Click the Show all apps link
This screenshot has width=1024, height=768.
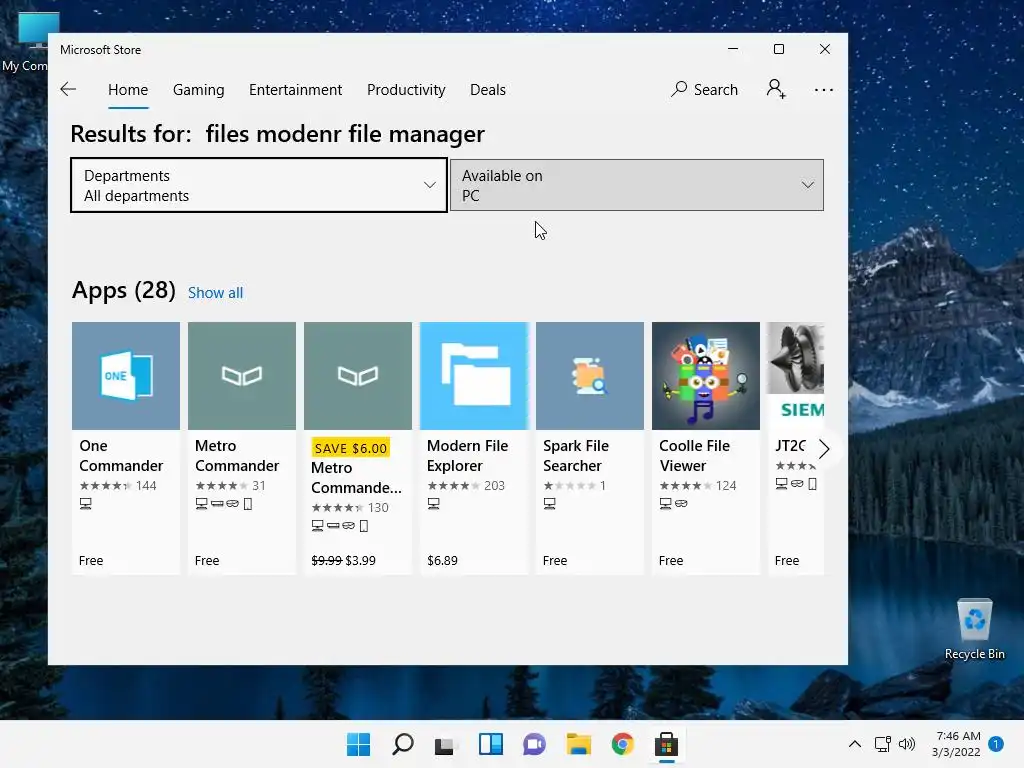point(216,293)
